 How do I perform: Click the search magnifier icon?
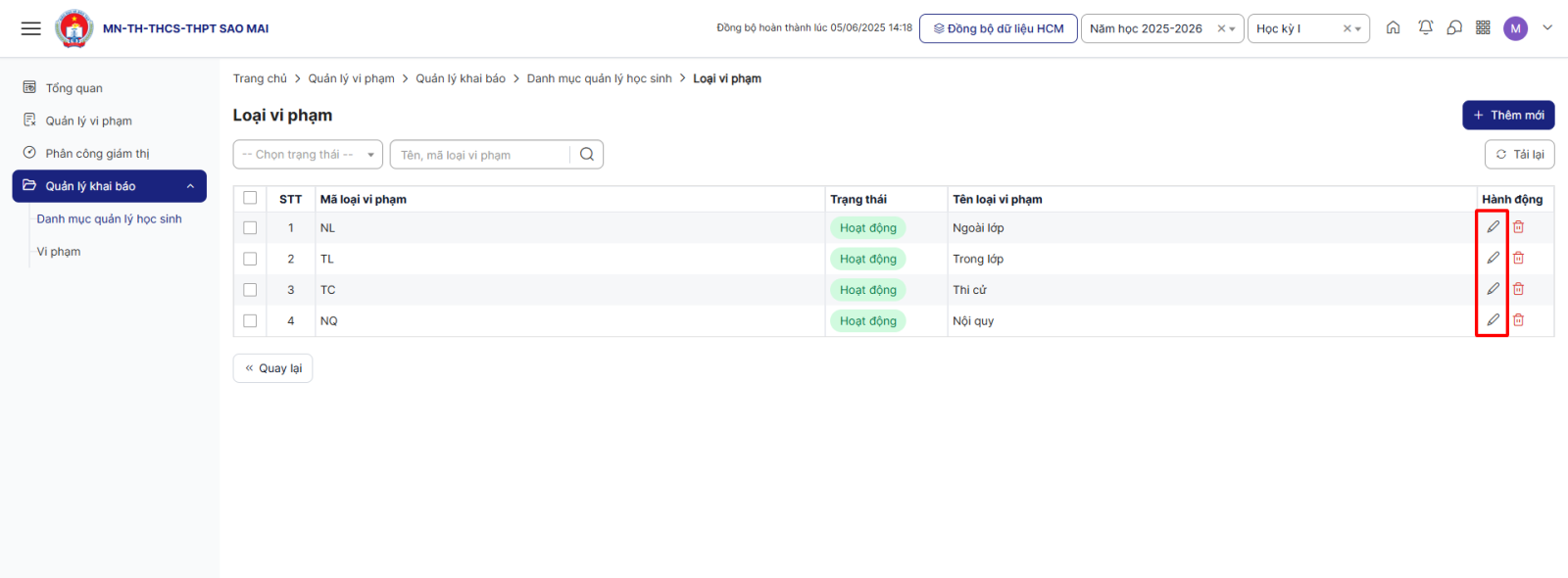pyautogui.click(x=586, y=154)
